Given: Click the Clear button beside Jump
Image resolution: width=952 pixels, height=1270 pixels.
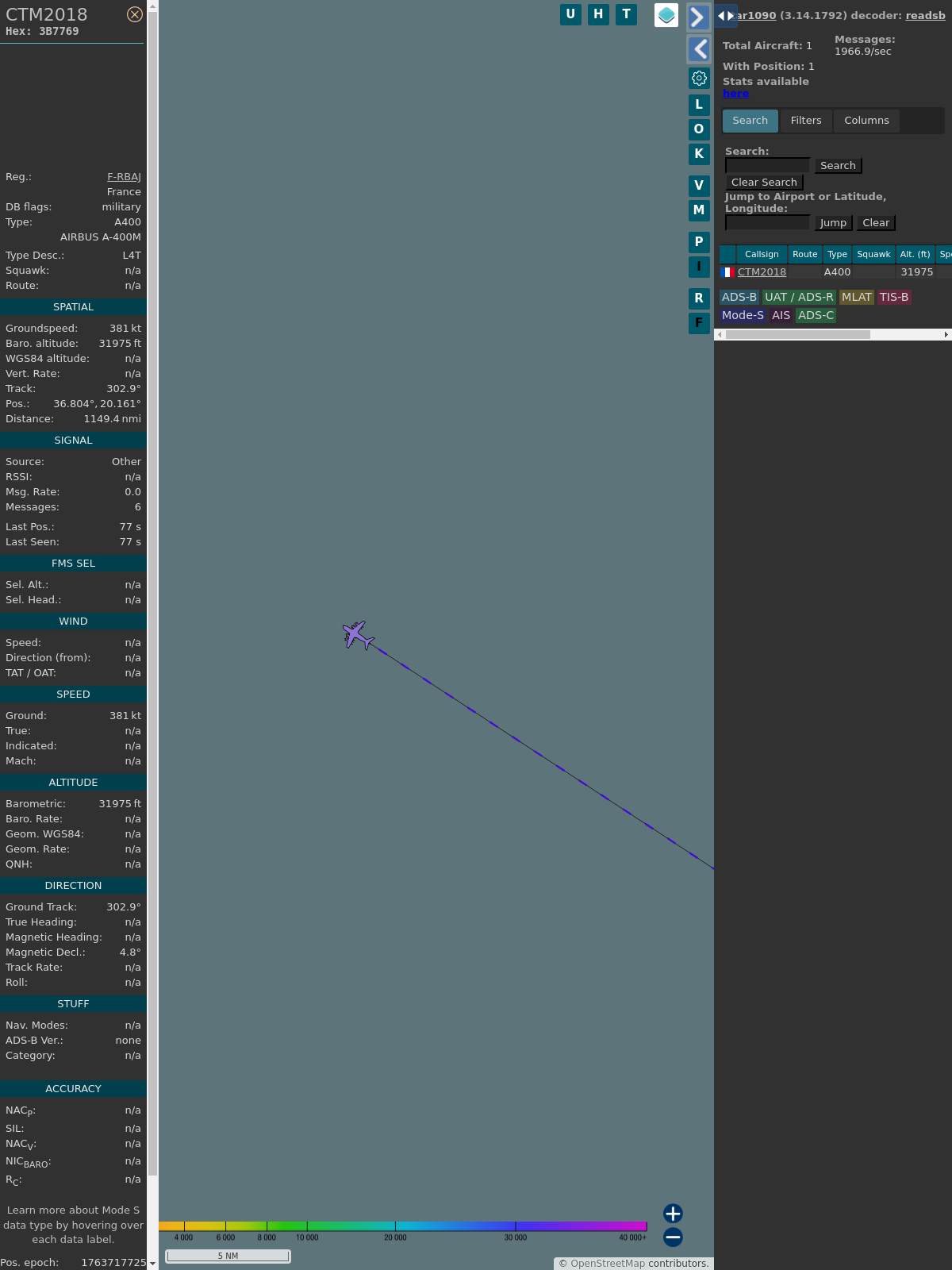Looking at the screenshot, I should 876,223.
